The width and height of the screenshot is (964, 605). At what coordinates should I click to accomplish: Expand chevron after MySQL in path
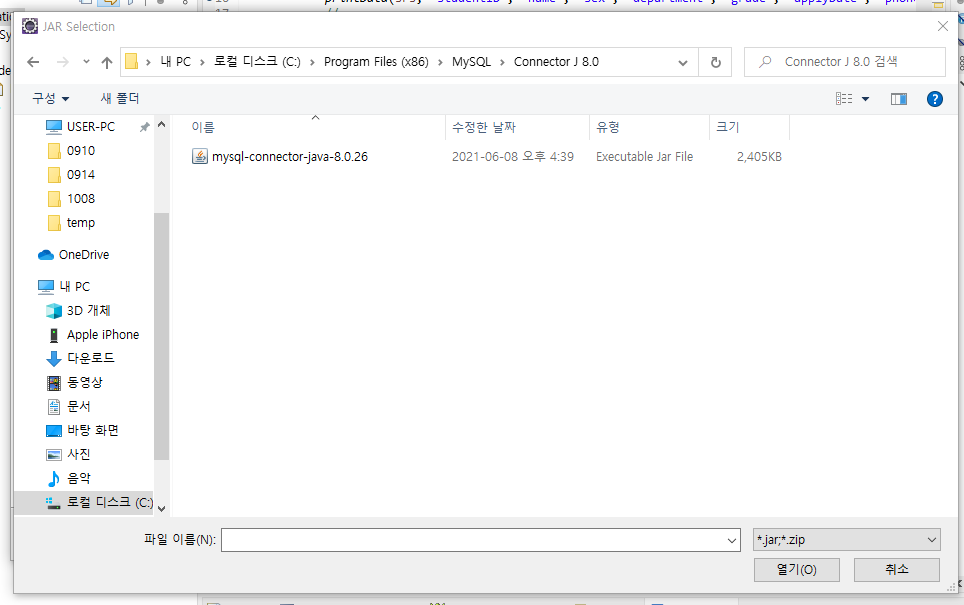pos(502,62)
